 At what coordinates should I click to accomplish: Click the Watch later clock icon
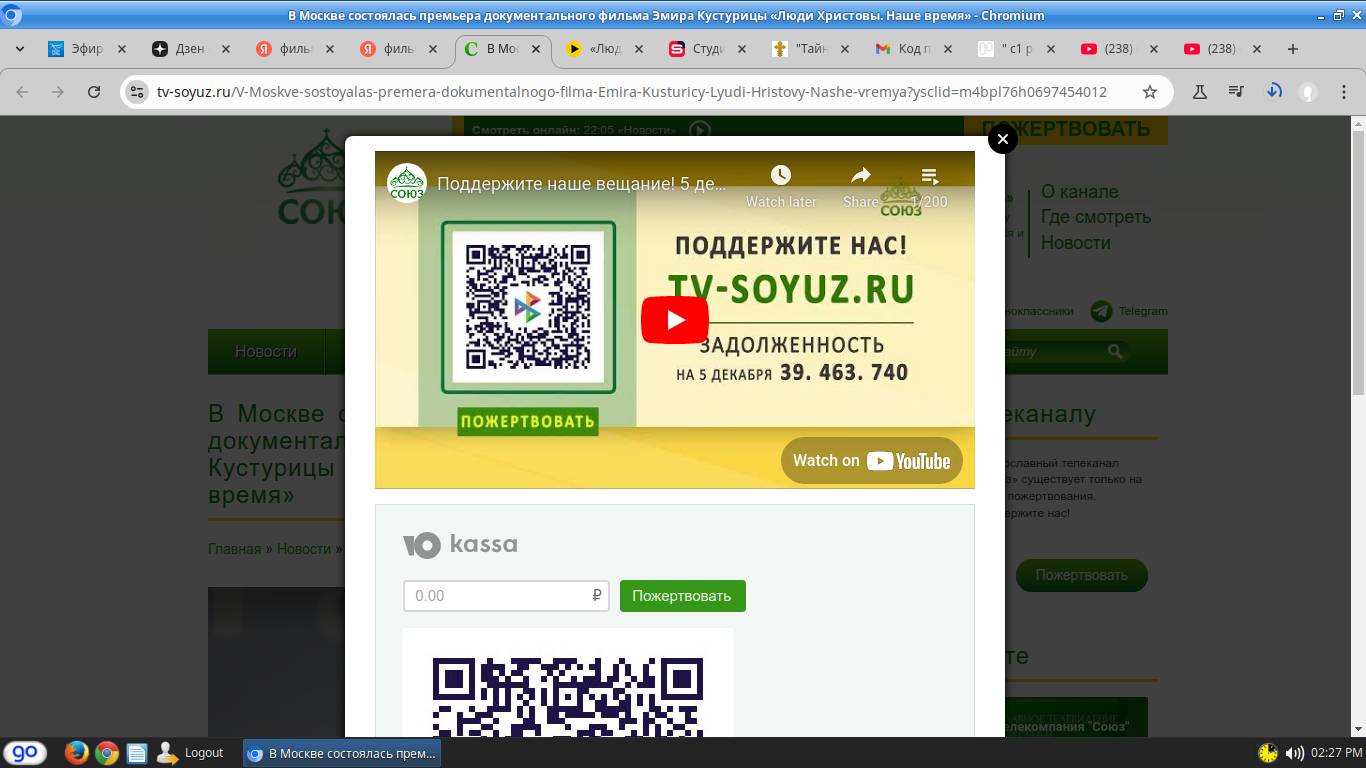pos(781,175)
